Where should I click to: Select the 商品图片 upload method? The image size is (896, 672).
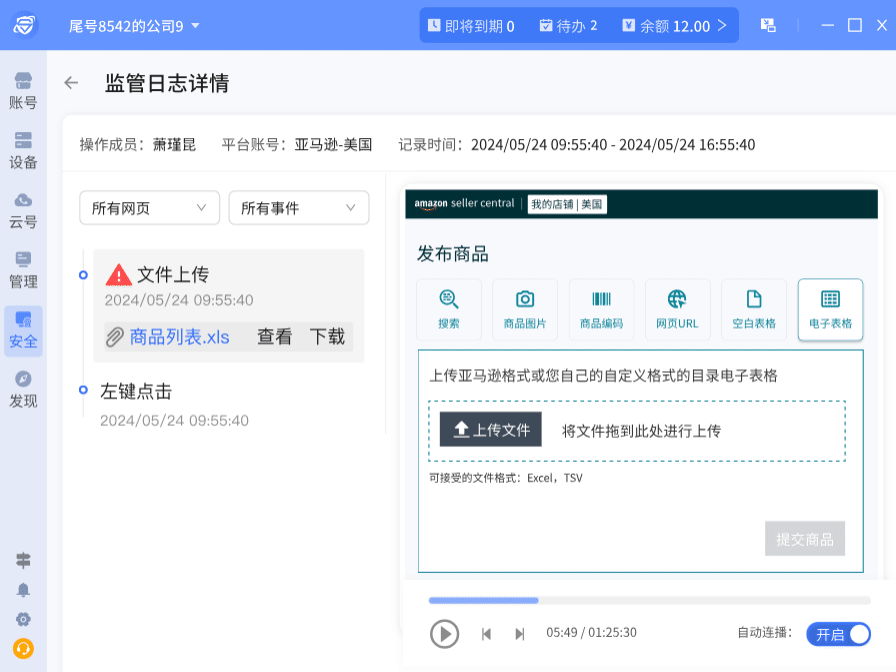tap(524, 309)
